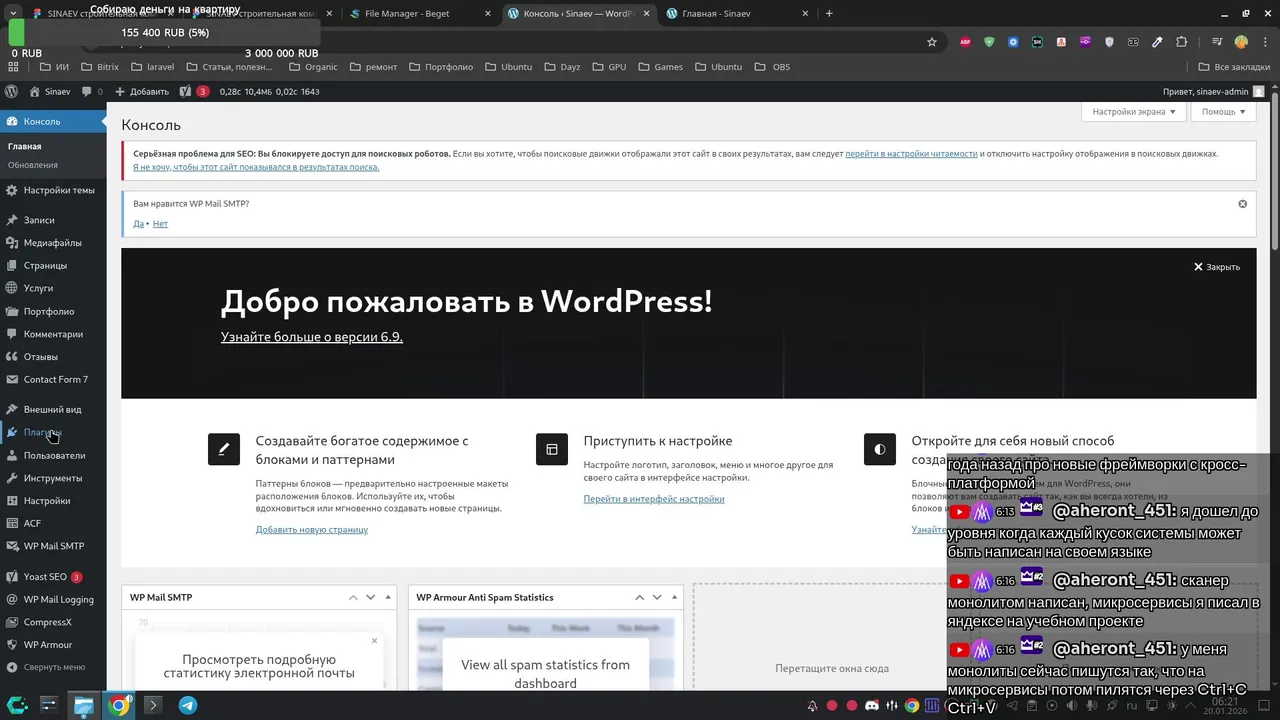
Task: Open Пользователи users menu
Action: pyautogui.click(x=53, y=455)
